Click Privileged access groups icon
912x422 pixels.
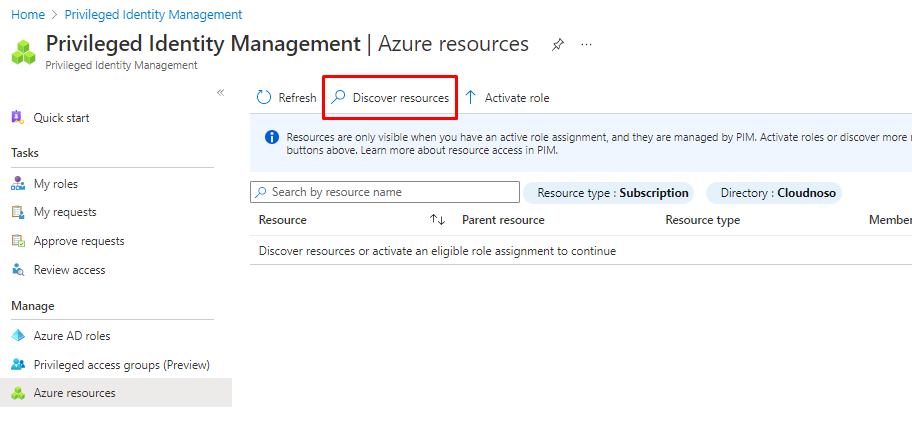pos(17,365)
